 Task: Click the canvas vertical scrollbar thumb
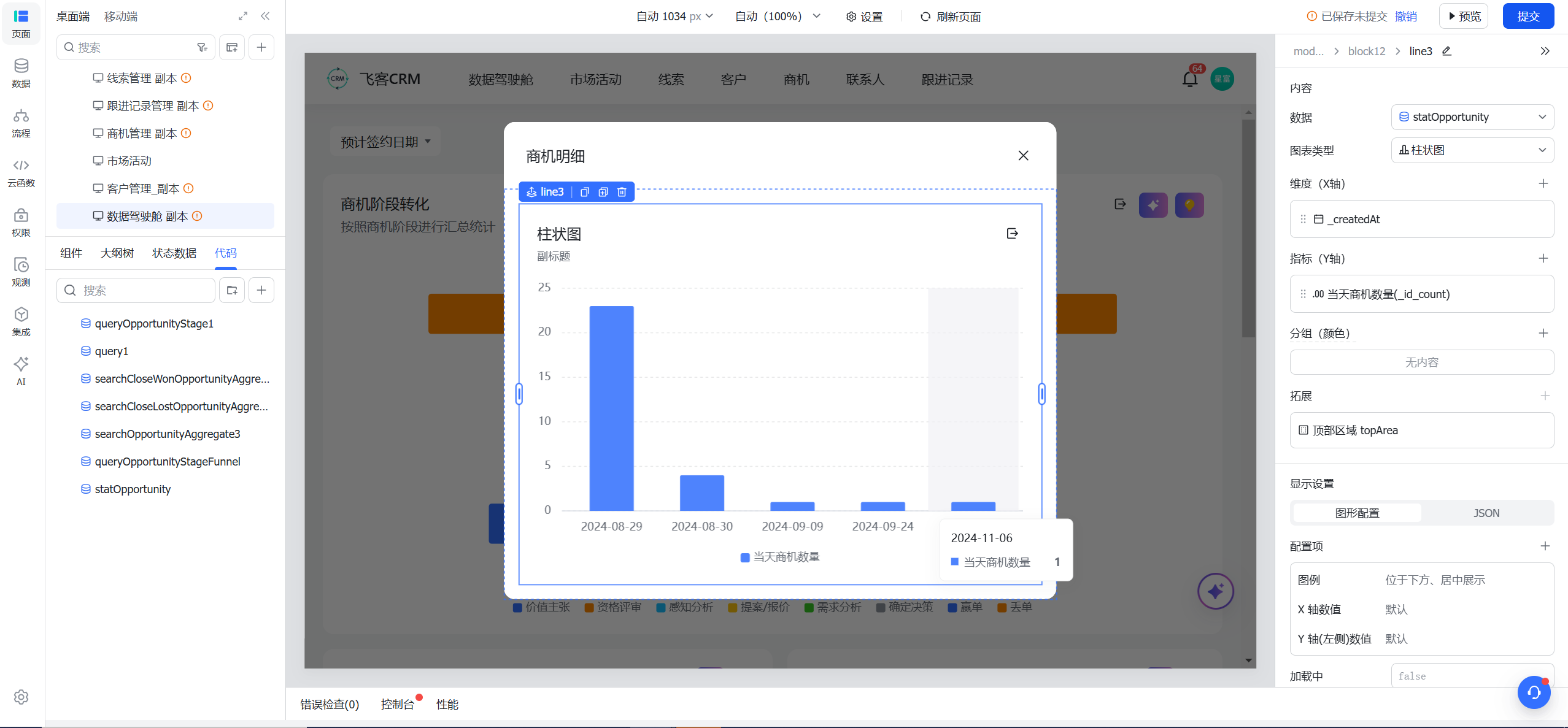pyautogui.click(x=1248, y=228)
